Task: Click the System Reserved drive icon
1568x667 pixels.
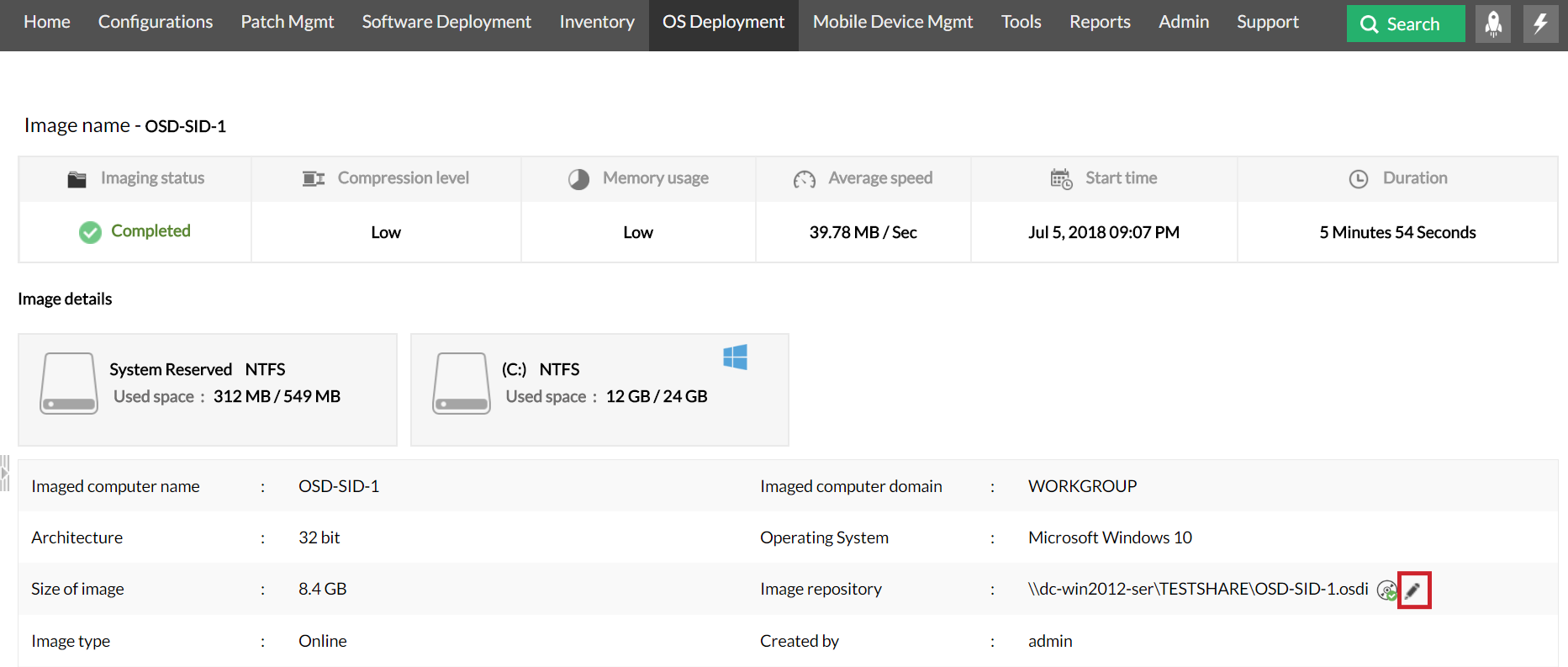Action: point(69,384)
